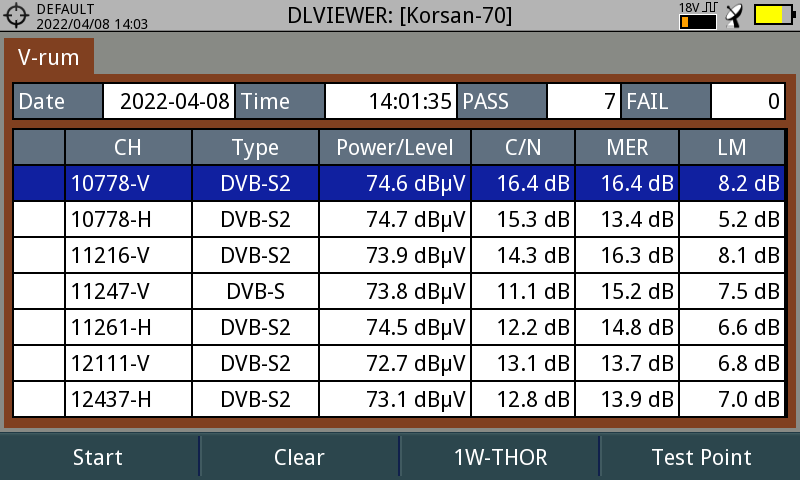
Task: Click the 8.1 dB LM cell
Action: 732,255
